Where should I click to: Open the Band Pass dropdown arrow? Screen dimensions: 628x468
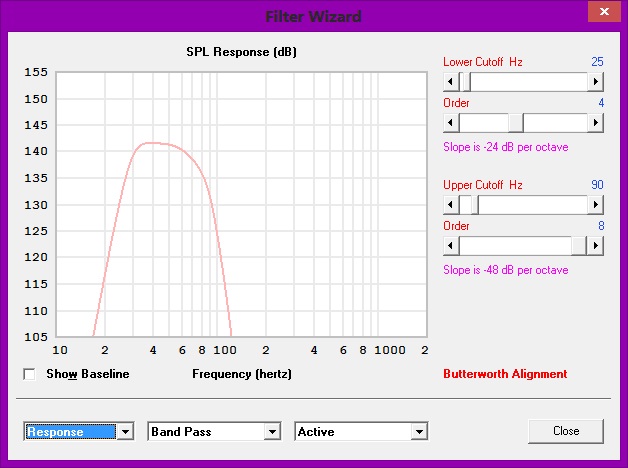click(272, 432)
